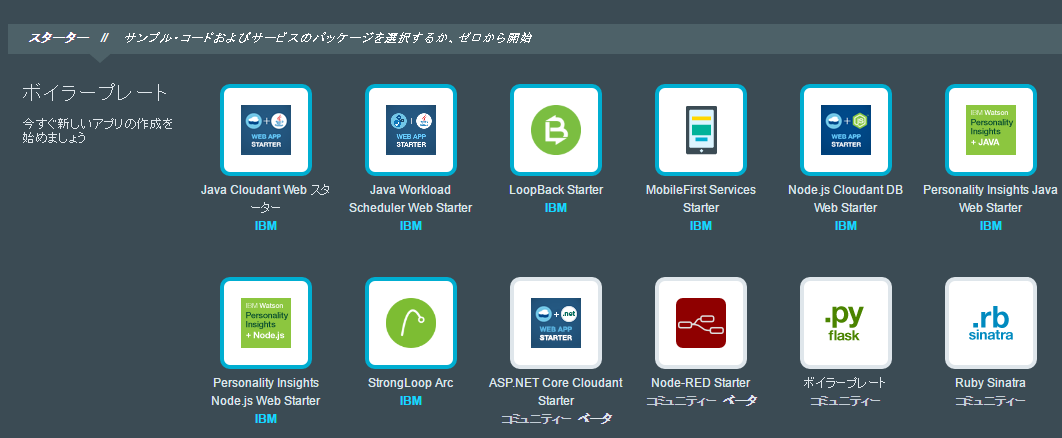Click IBM under Personality Insights Java Web Starter
This screenshot has width=1062, height=438.
coord(990,226)
